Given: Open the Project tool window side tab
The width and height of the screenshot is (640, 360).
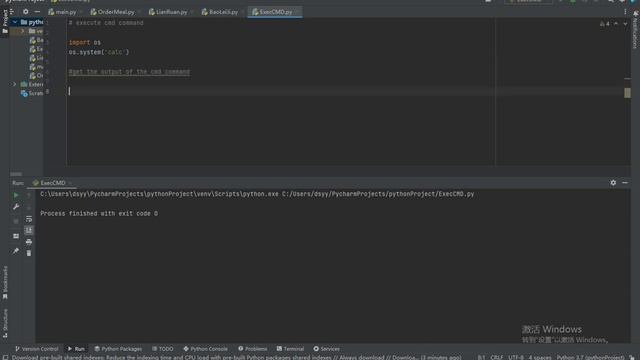Looking at the screenshot, I should [x=5, y=22].
